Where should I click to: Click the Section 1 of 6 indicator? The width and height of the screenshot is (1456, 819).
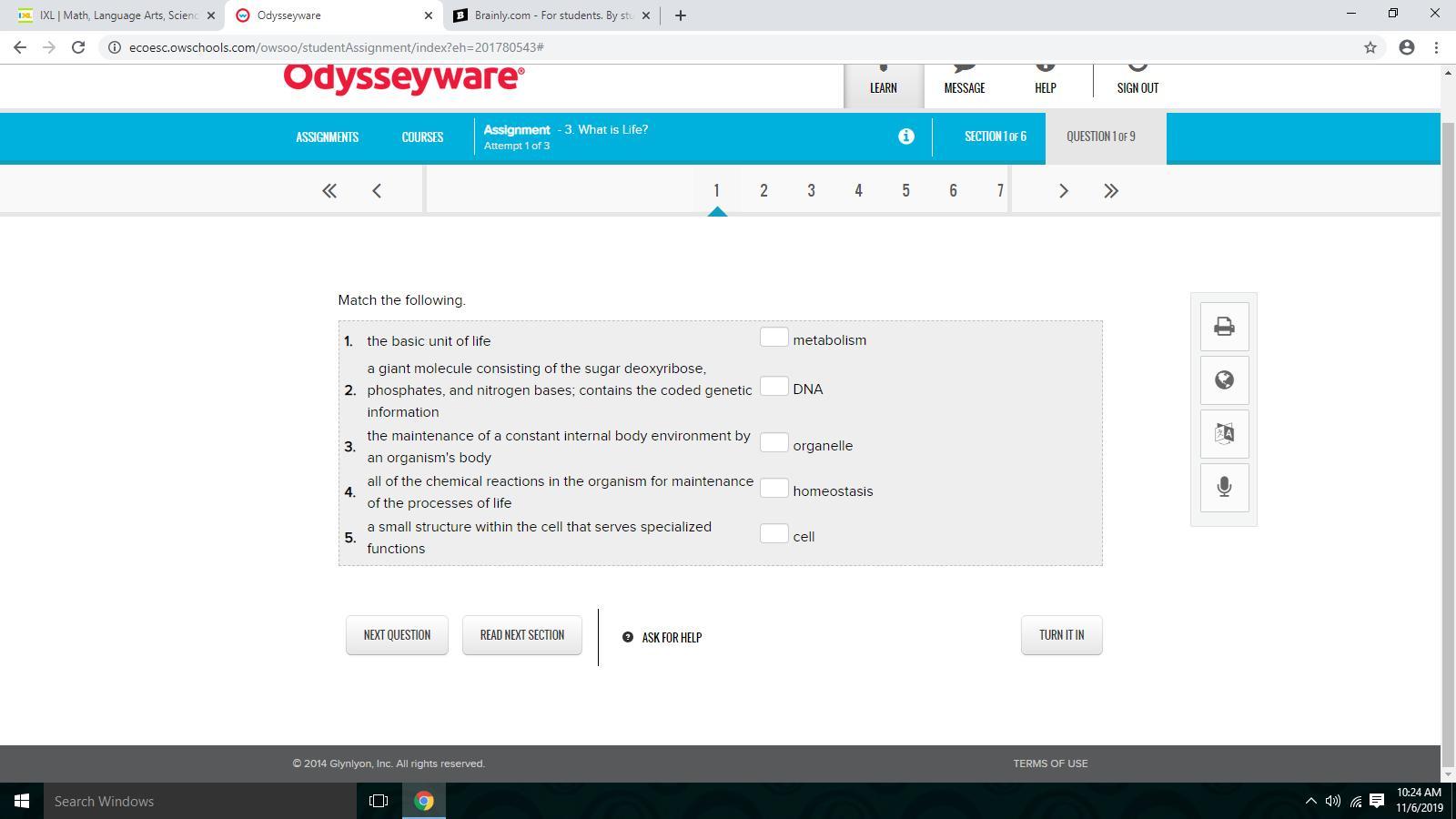(x=996, y=136)
